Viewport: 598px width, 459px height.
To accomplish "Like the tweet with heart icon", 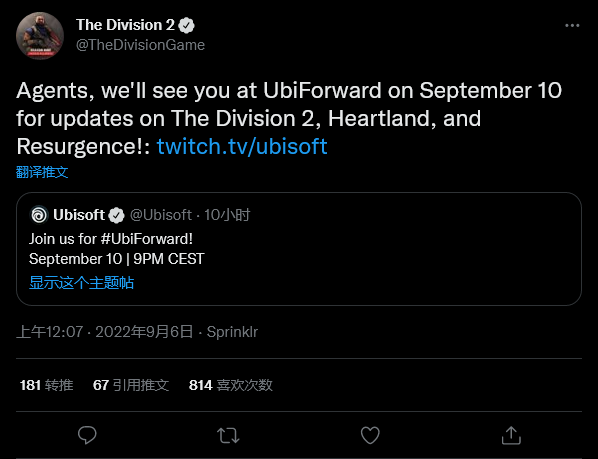I will click(x=370, y=435).
